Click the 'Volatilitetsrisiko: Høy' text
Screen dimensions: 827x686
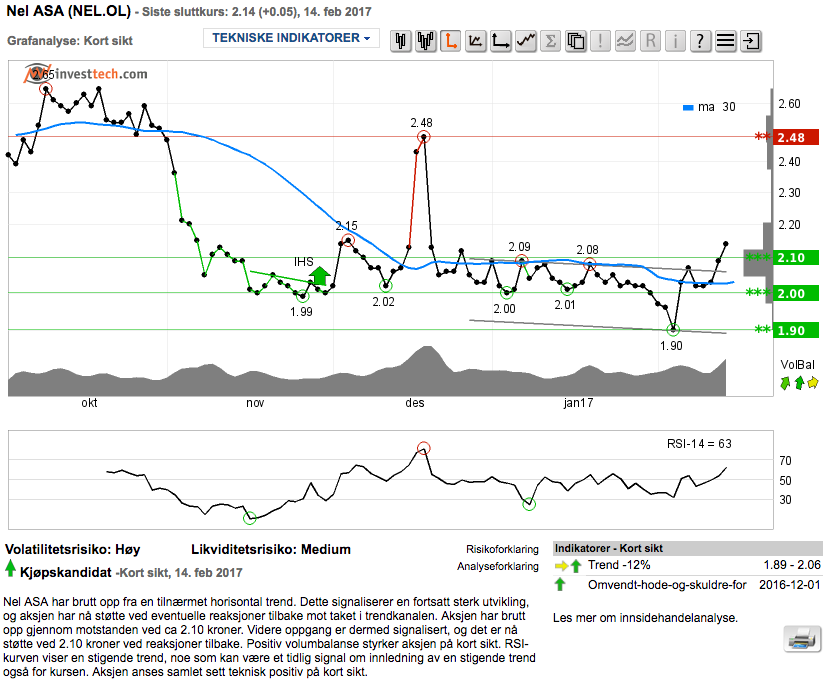click(73, 549)
